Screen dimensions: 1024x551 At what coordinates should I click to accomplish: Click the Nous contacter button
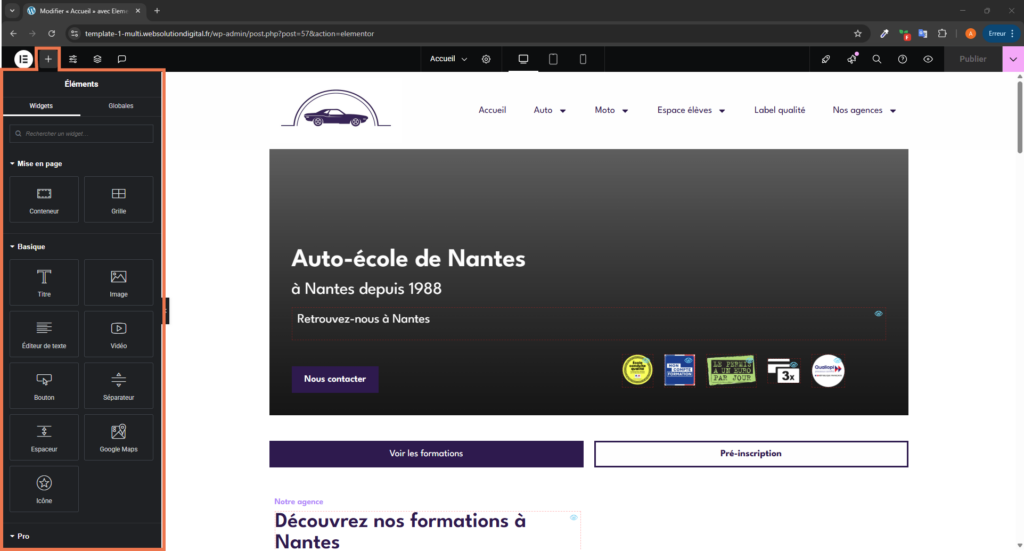click(335, 379)
